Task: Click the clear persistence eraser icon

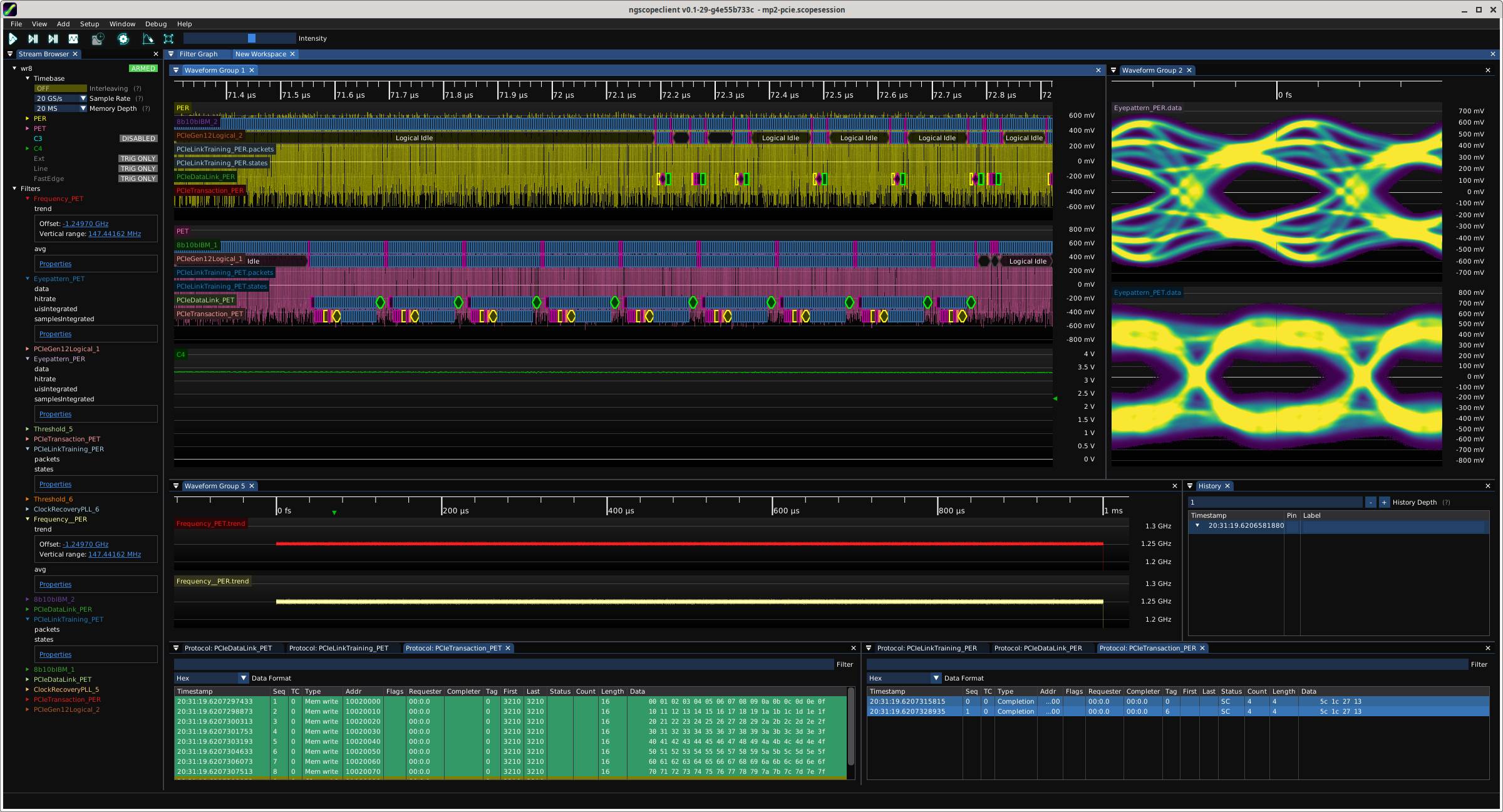Action: pyautogui.click(x=148, y=39)
